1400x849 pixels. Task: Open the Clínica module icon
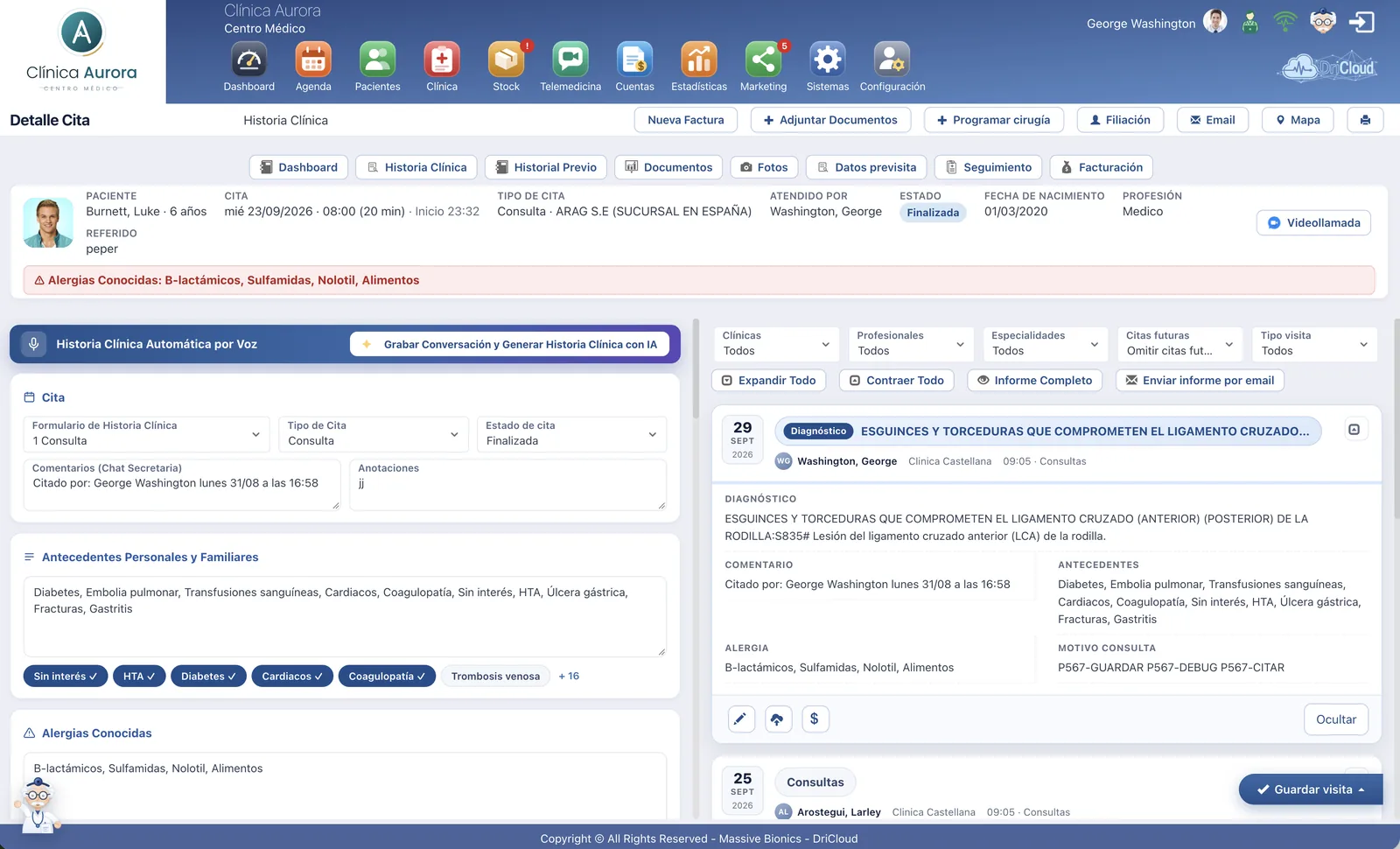[442, 60]
